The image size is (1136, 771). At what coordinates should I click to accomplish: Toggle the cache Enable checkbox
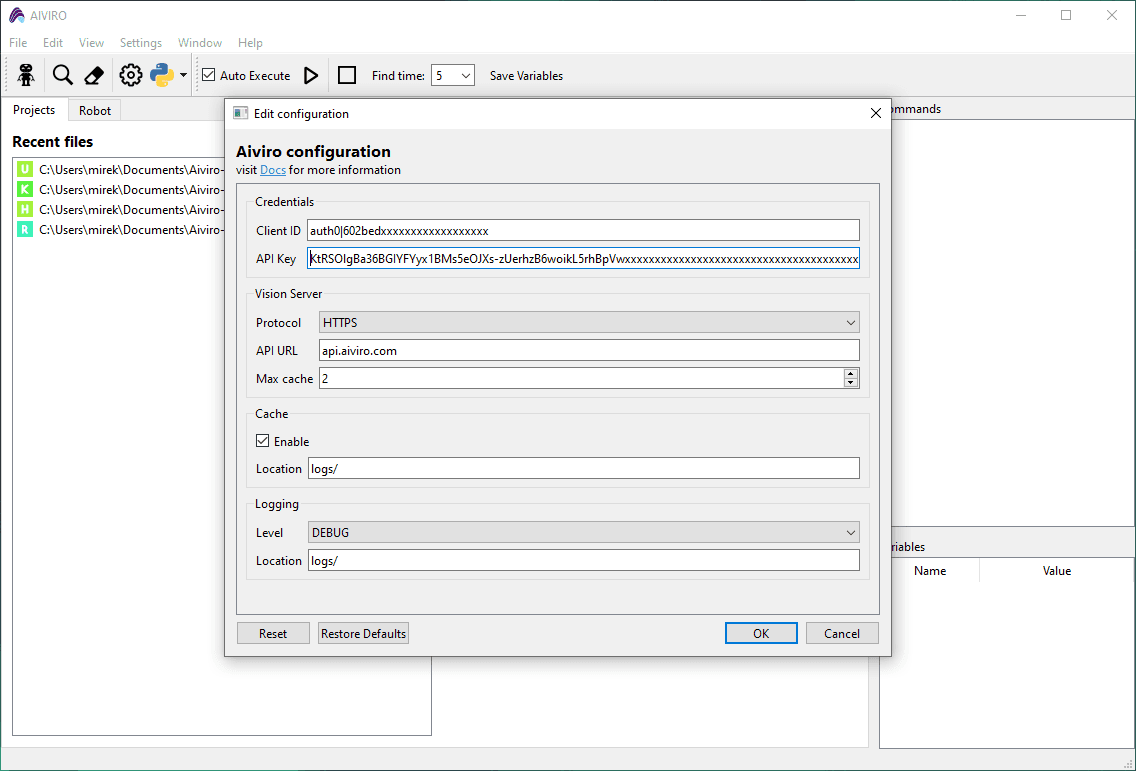click(x=262, y=441)
